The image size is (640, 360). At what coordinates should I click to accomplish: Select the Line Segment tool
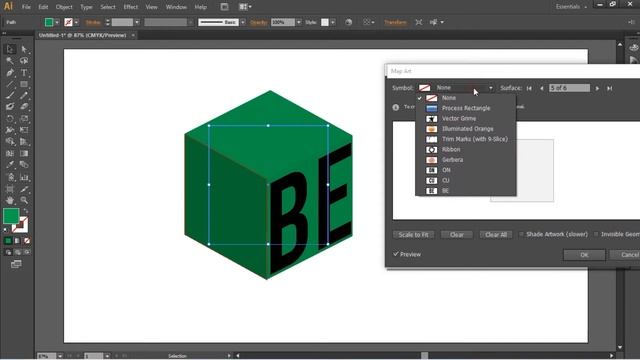click(10, 84)
